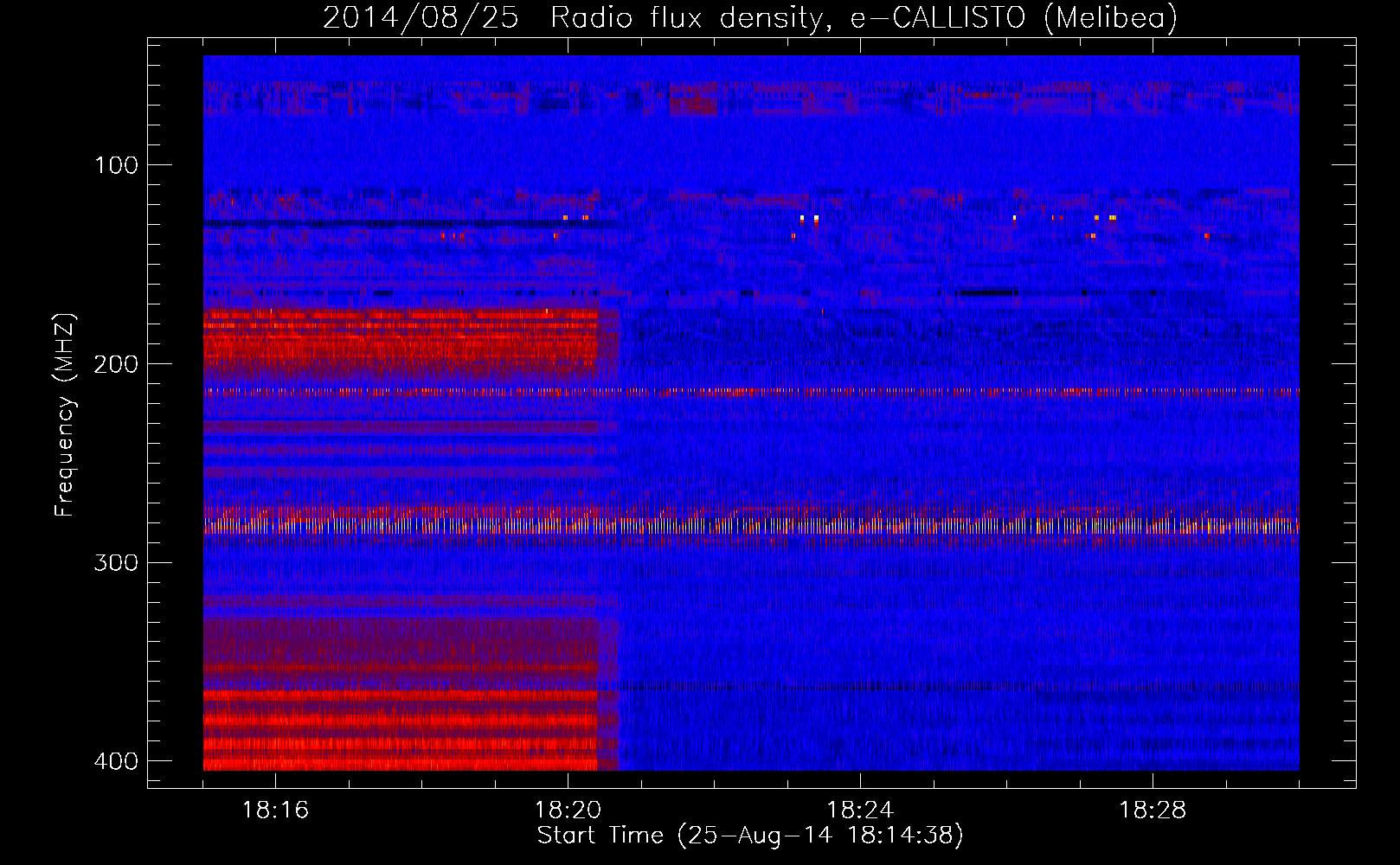Click the date '2014/08/25' in the title
This screenshot has width=1400, height=865.
[x=421, y=18]
